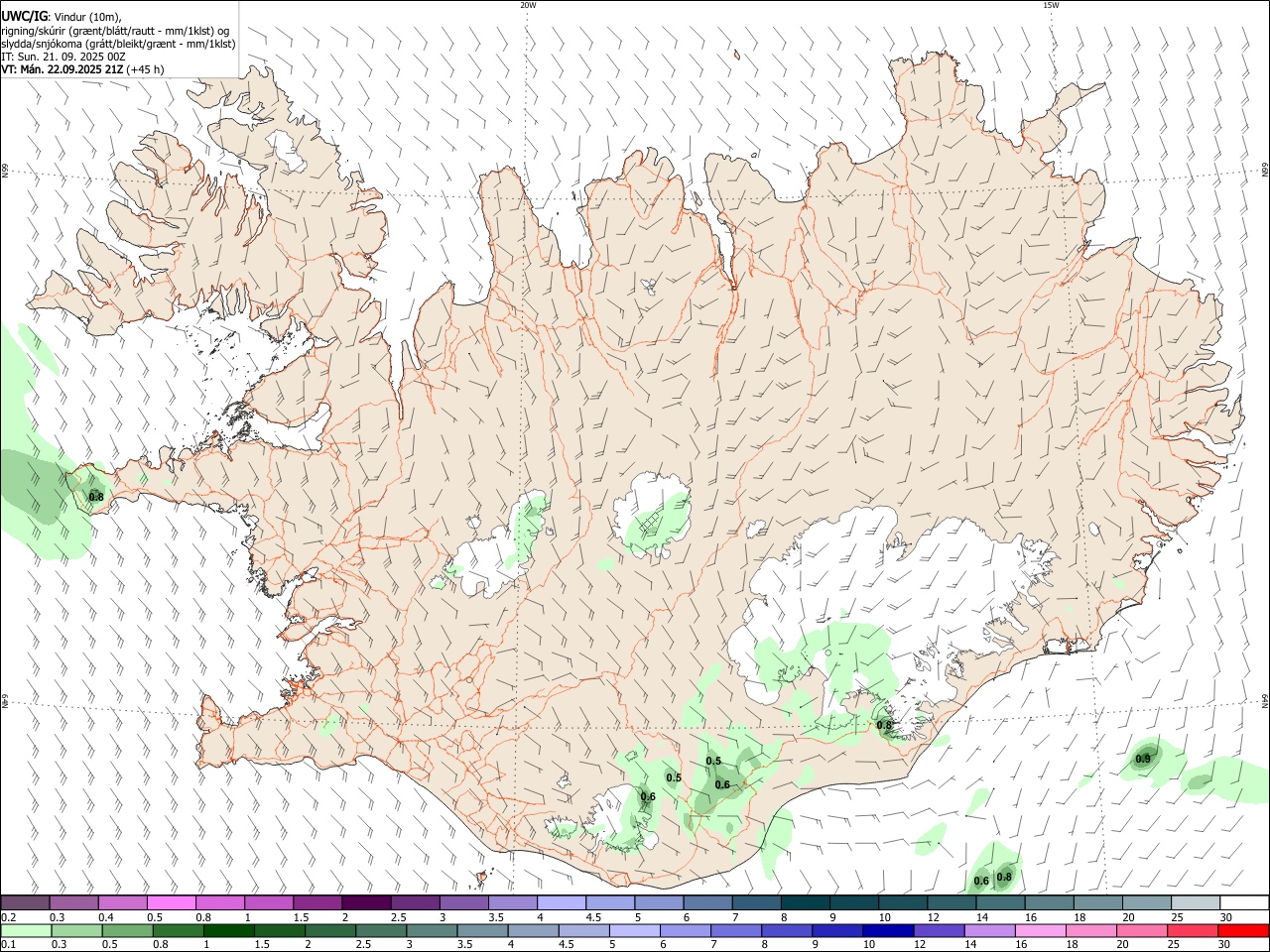Click the 20W longitude label at top
Screen dimensions: 1270x952
point(528,5)
